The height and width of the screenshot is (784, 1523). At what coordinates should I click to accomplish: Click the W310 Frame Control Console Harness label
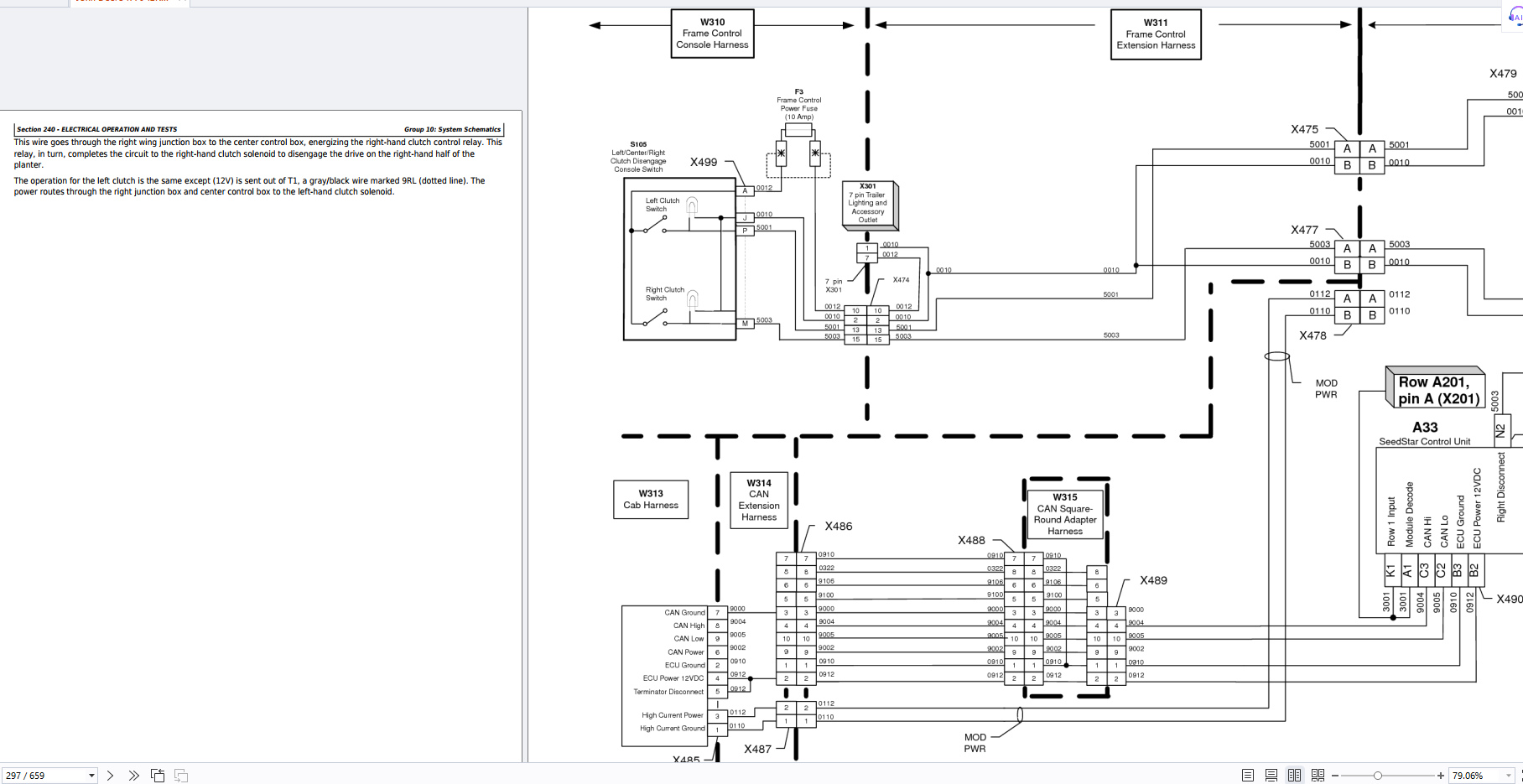pyautogui.click(x=712, y=34)
